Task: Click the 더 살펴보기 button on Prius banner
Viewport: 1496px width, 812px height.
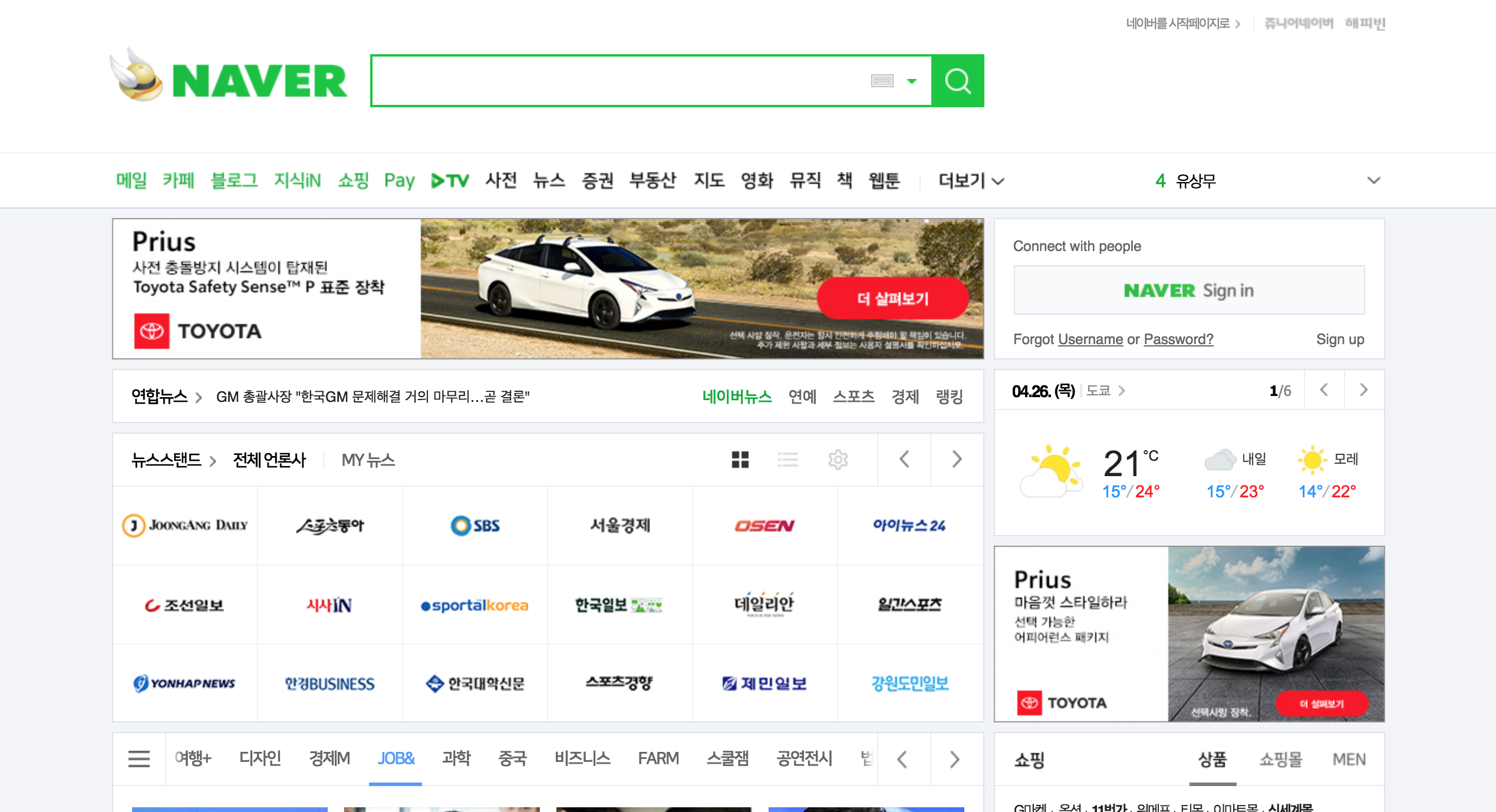Action: click(892, 299)
